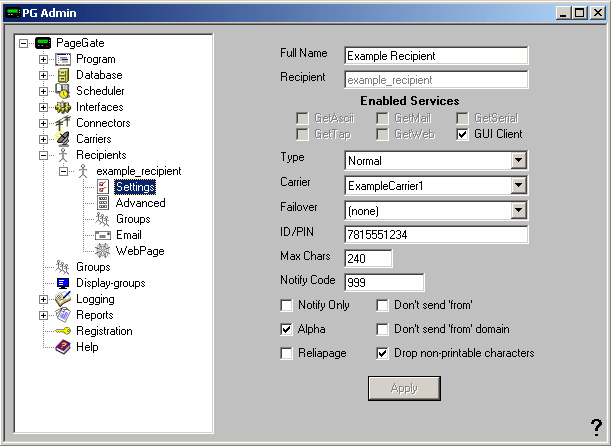The height and width of the screenshot is (446, 611).
Task: Toggle Drop non-printable characters checkbox
Action: [382, 354]
